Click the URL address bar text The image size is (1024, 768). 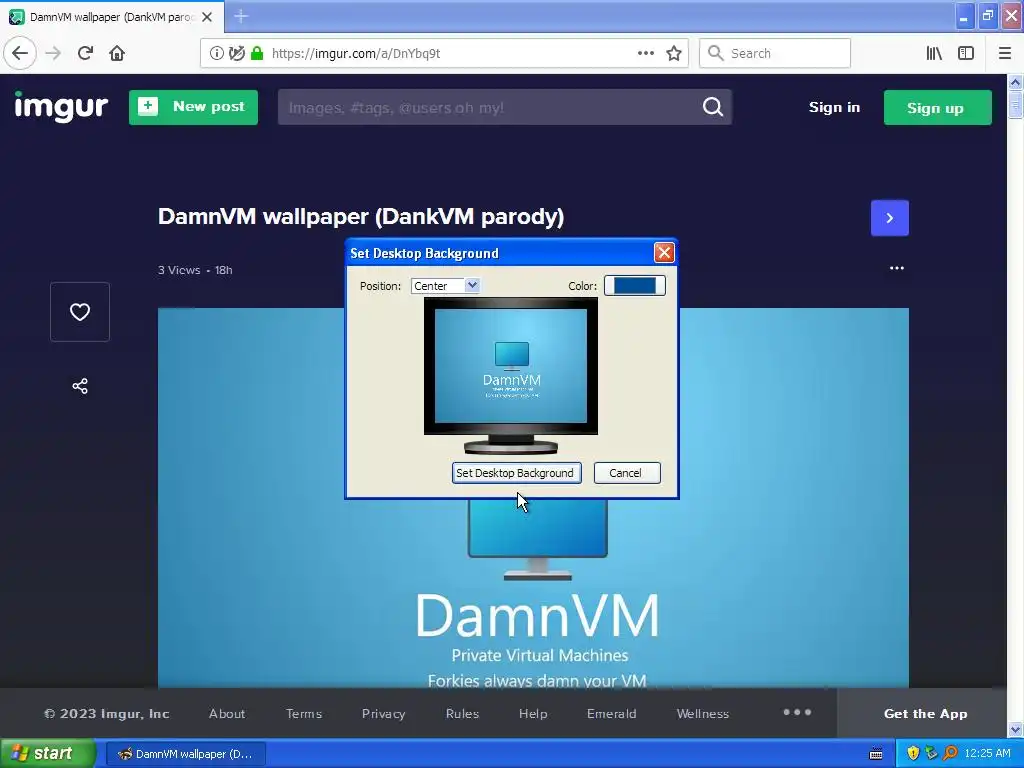click(356, 54)
